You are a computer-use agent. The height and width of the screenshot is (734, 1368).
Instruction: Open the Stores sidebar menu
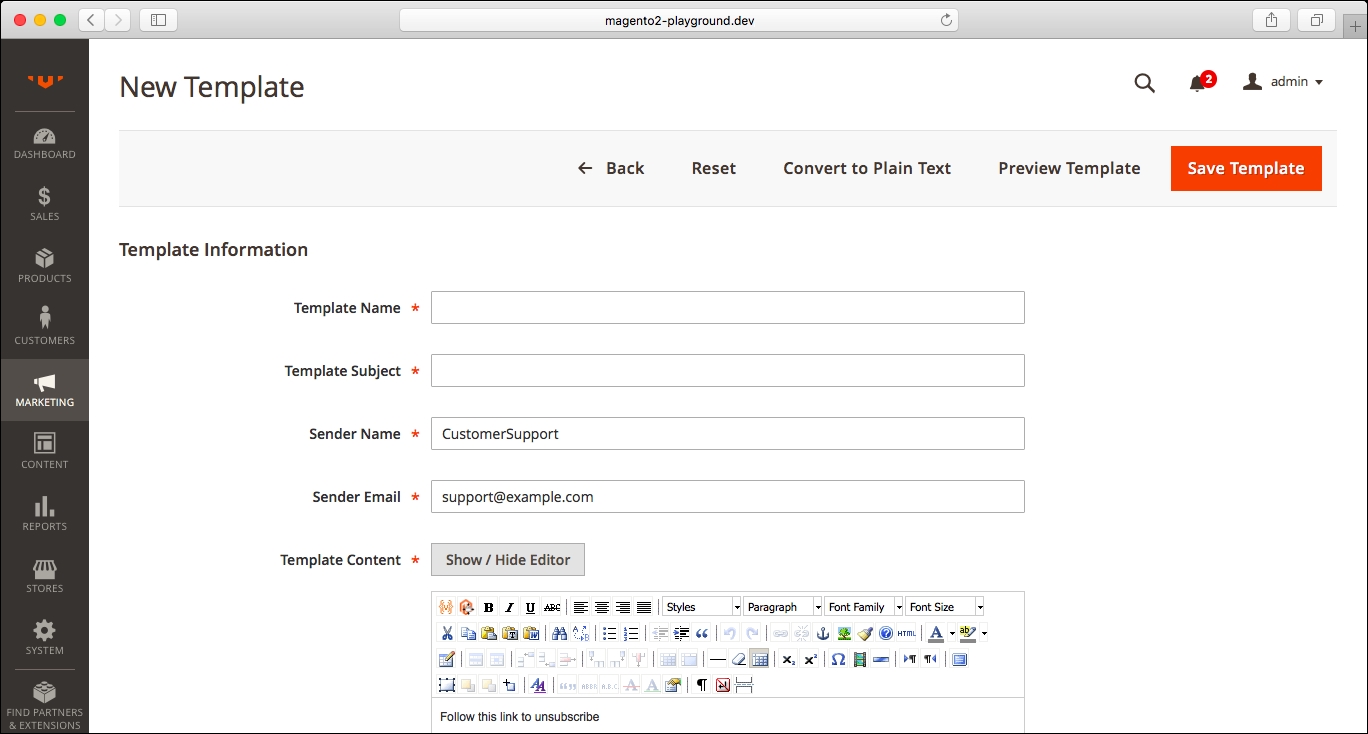tap(44, 577)
